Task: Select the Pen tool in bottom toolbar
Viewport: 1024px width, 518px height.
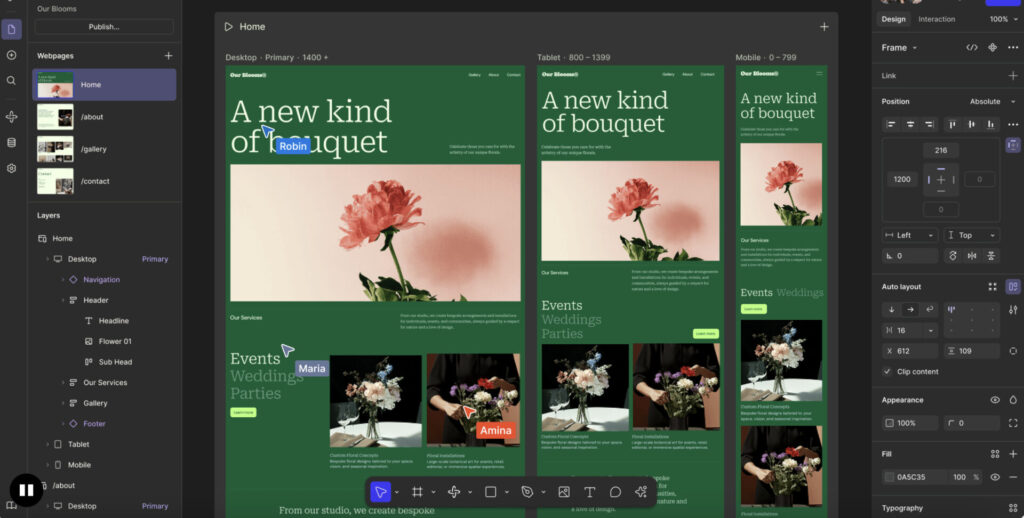Action: point(527,492)
